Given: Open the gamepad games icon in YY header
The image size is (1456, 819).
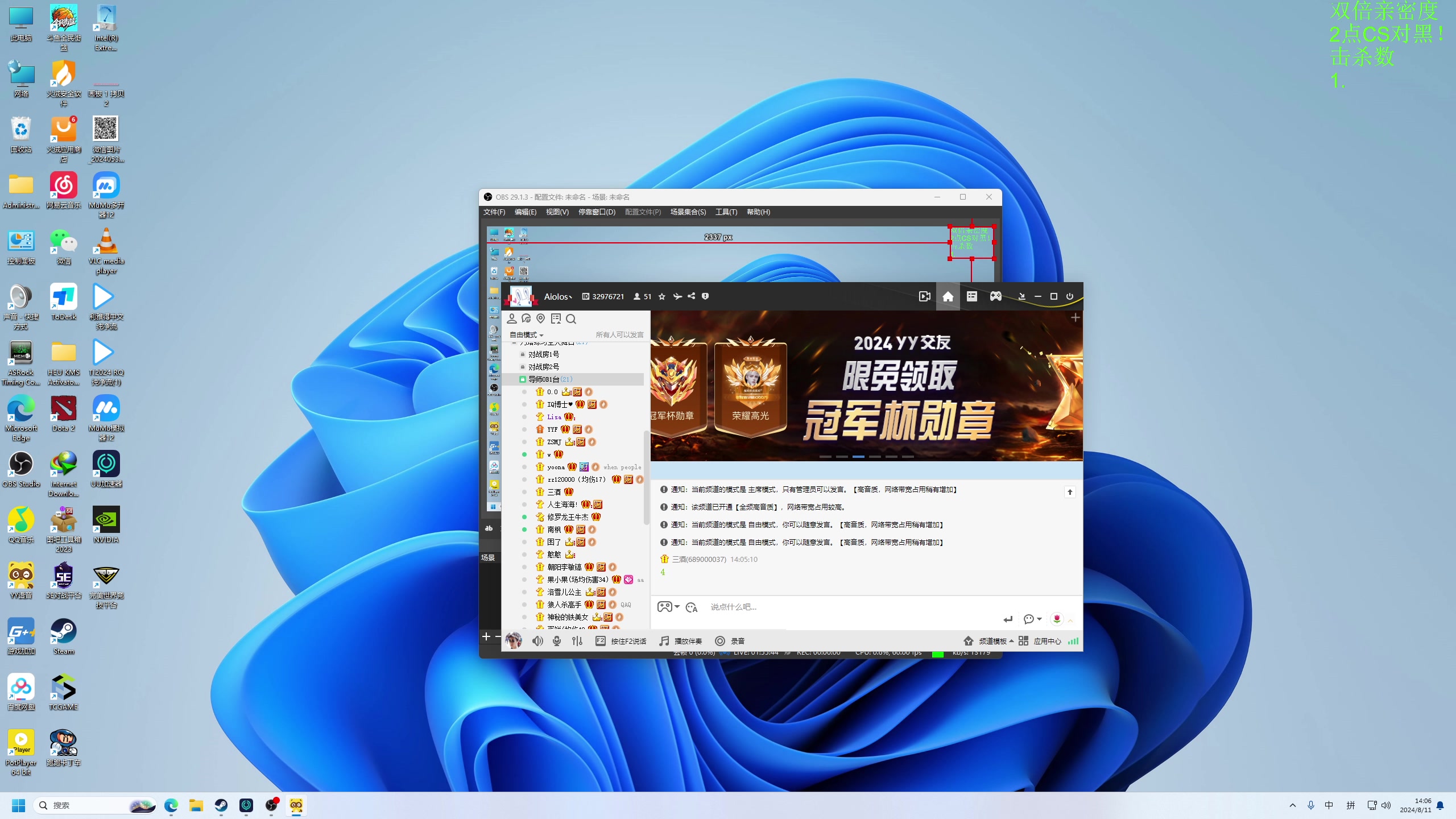Looking at the screenshot, I should point(995,296).
